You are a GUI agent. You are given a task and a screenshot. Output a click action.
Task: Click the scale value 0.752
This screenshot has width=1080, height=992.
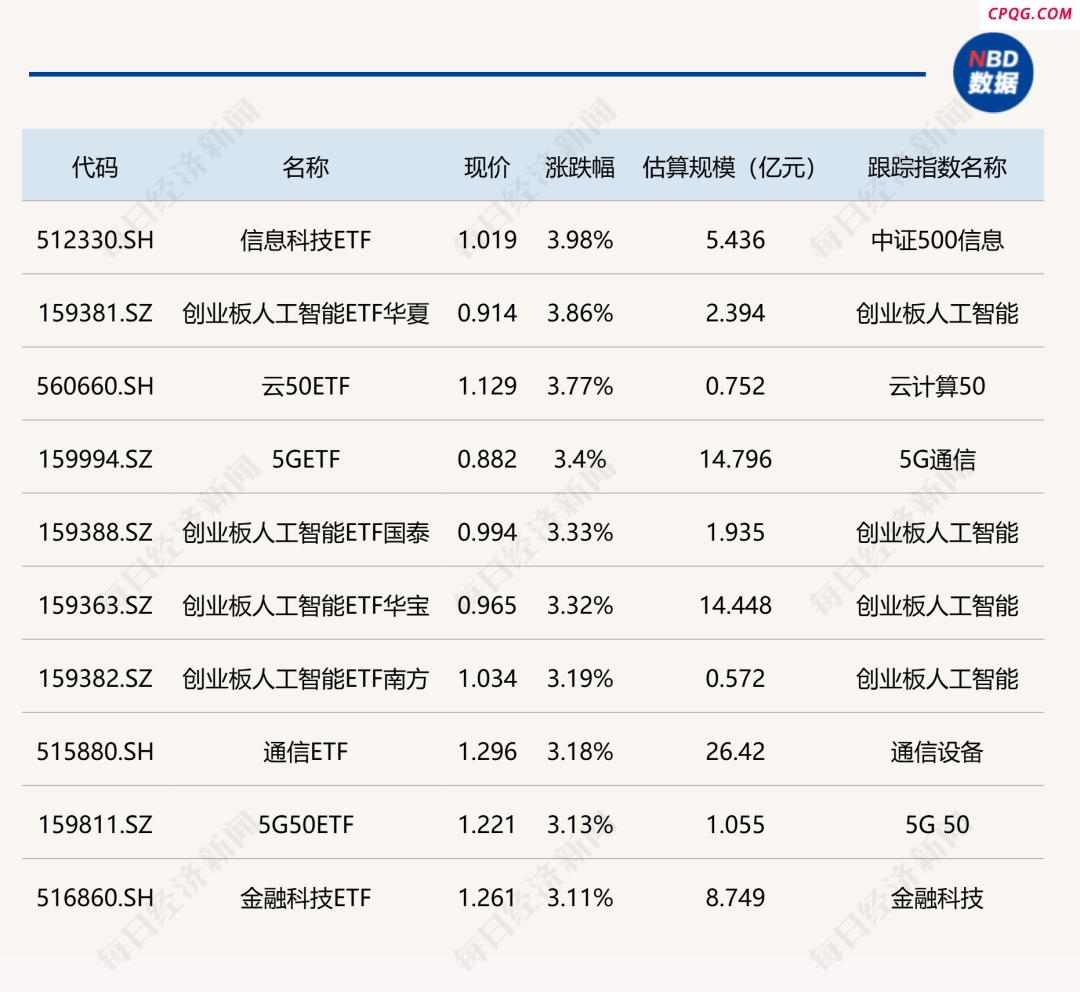(x=735, y=386)
